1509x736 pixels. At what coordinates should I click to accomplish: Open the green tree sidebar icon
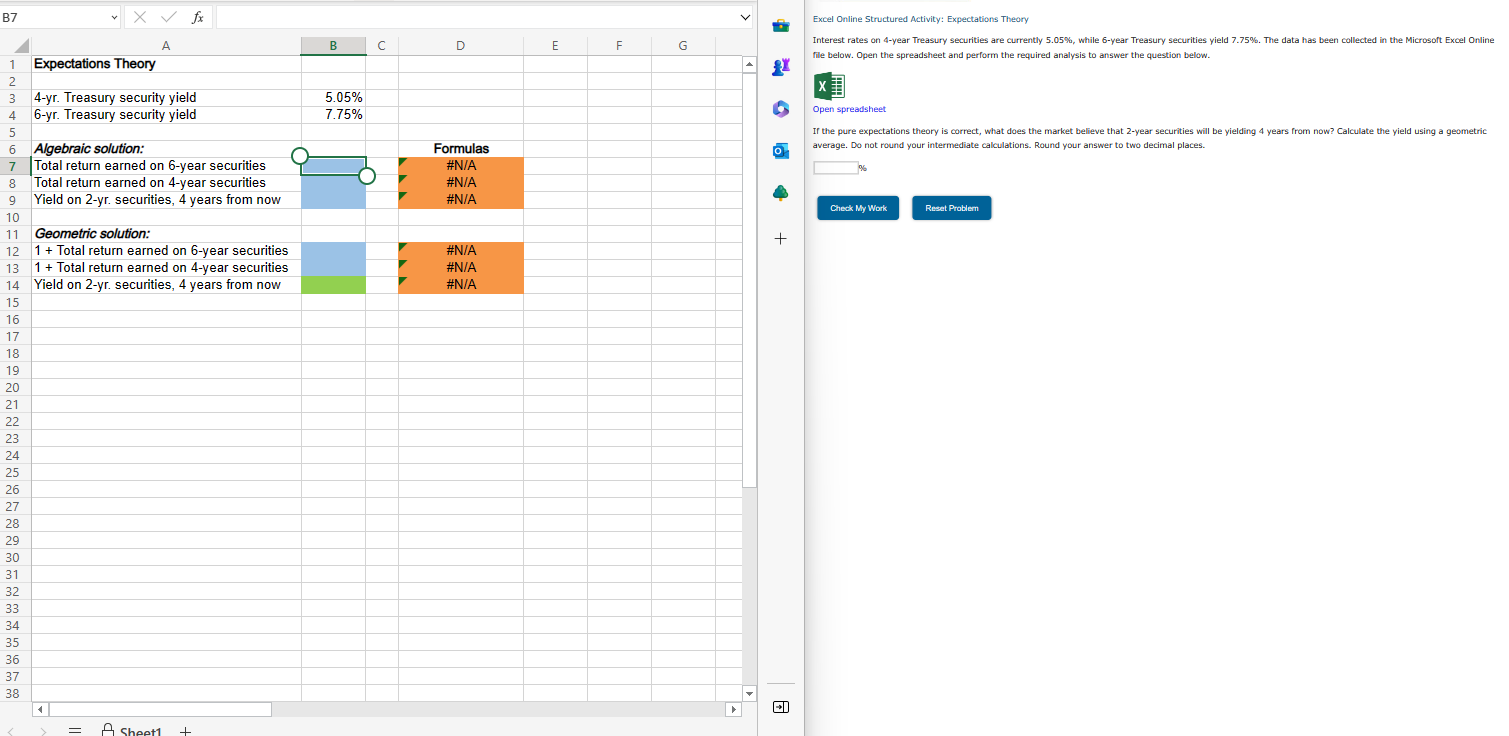[781, 191]
